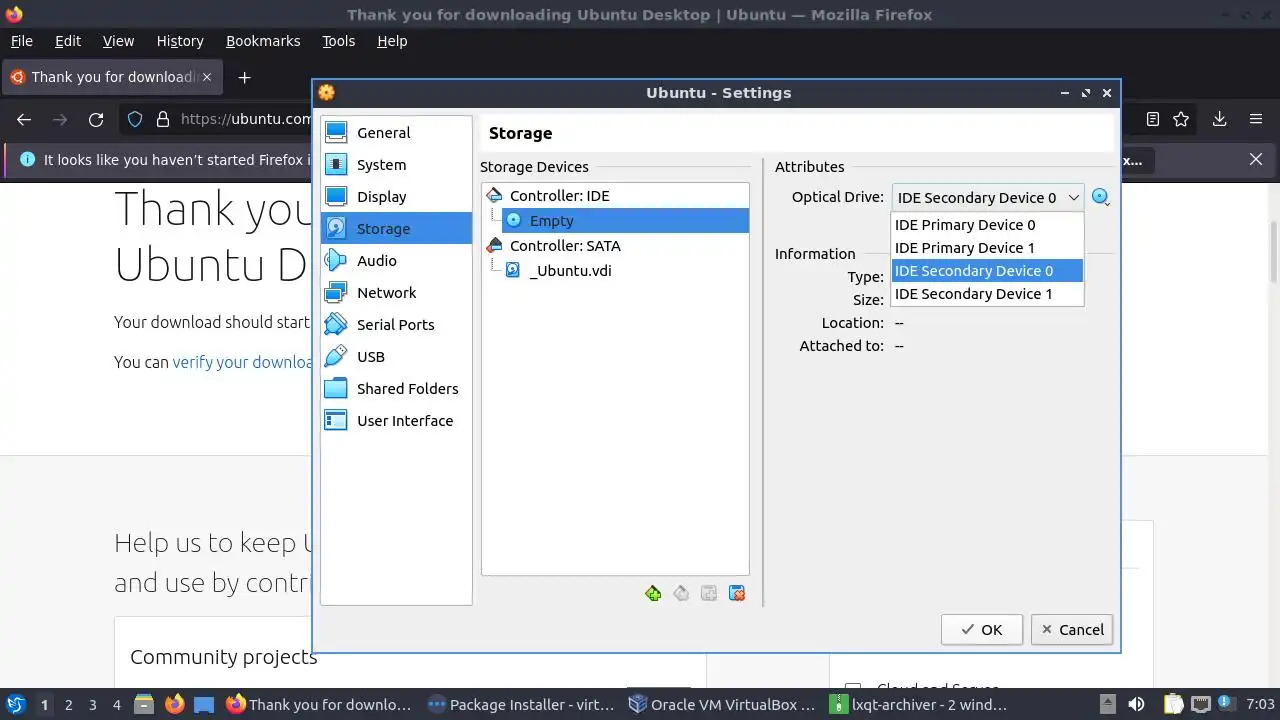1280x720 pixels.
Task: Choose IDE Secondary Device 0 option
Action: click(987, 271)
